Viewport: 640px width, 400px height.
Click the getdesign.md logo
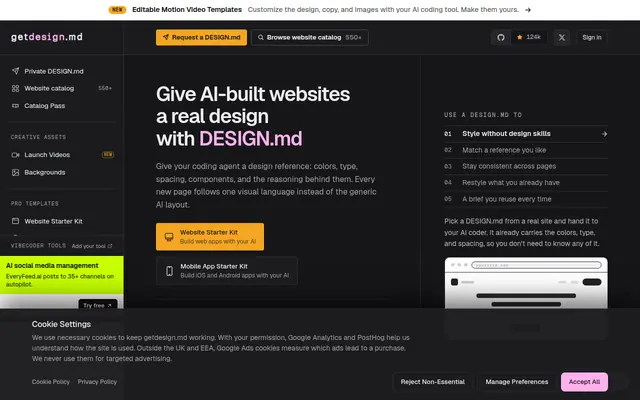point(47,37)
